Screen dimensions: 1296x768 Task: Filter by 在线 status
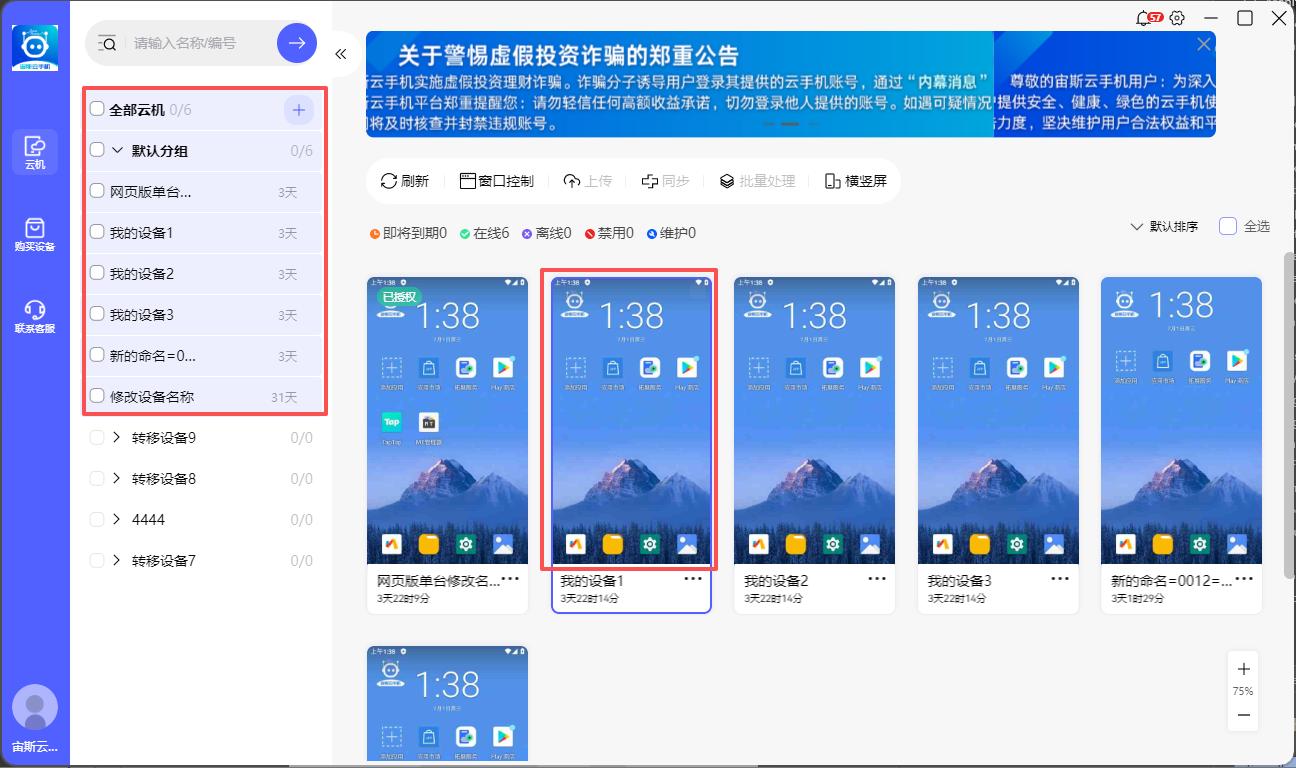484,233
